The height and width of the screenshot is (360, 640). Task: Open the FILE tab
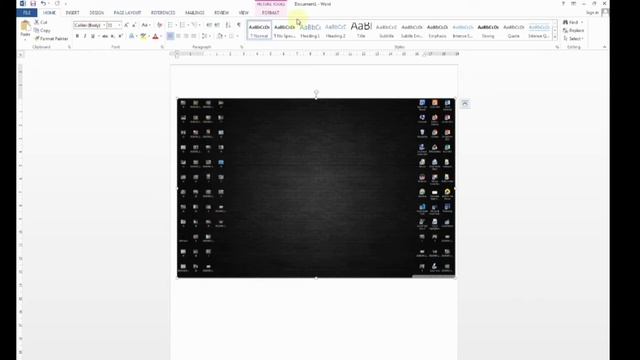point(27,13)
